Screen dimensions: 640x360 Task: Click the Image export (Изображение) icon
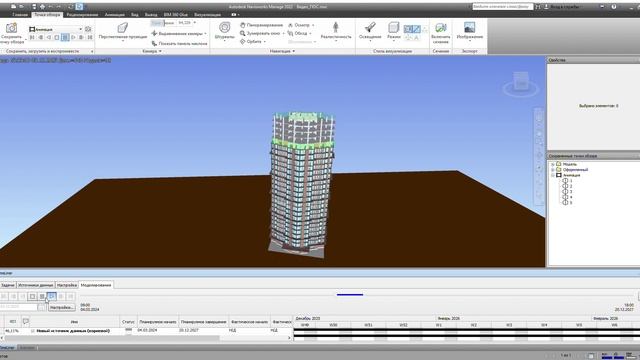(x=469, y=27)
